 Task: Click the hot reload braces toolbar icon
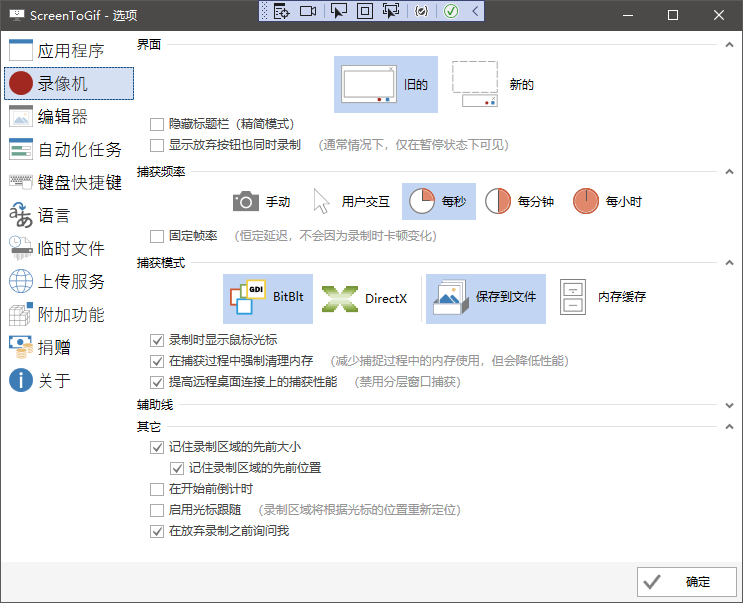421,11
